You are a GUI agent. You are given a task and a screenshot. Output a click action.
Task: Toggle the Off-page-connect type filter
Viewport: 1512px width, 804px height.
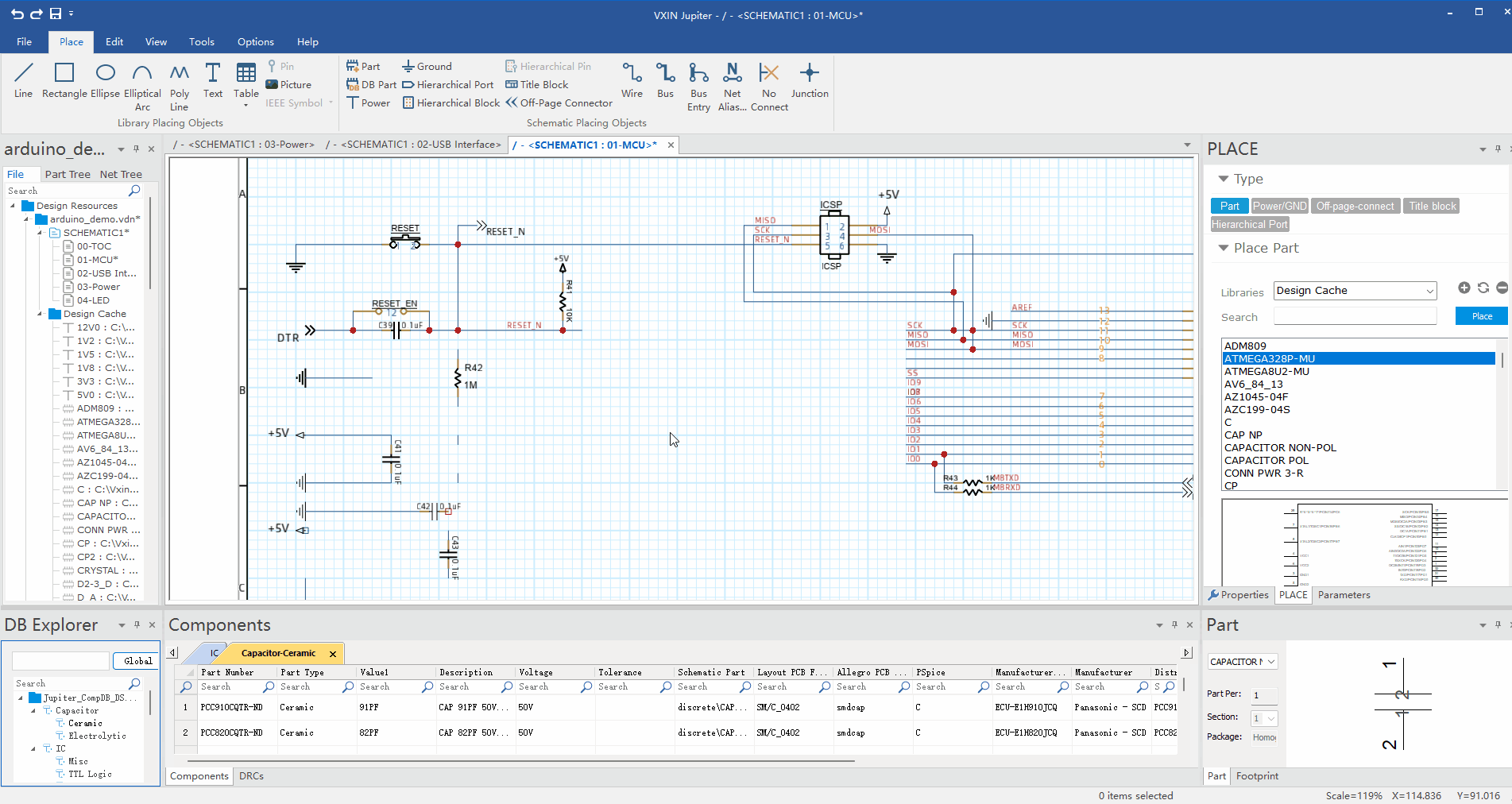pos(1355,206)
